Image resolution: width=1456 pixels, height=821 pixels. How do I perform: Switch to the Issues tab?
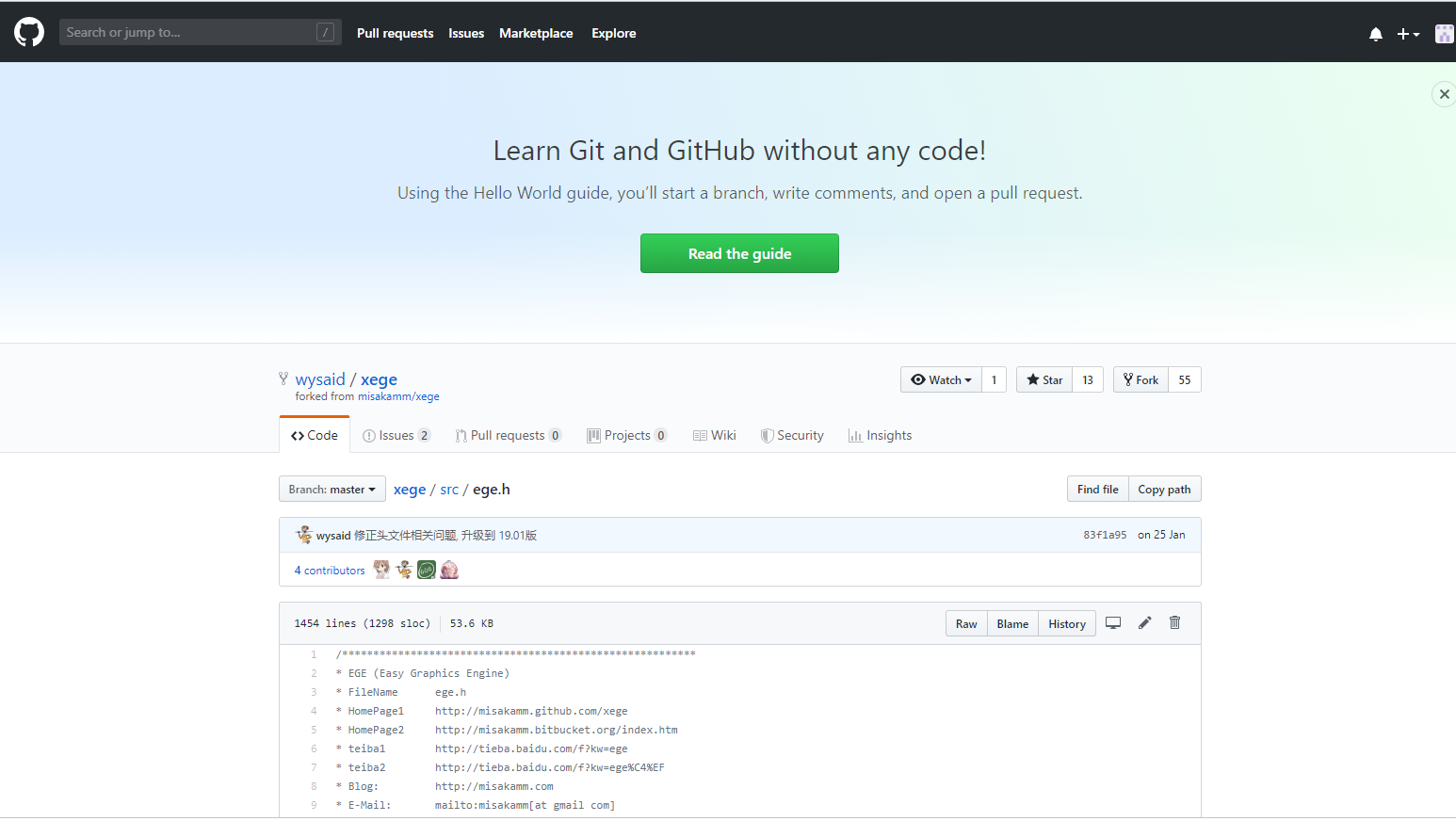[x=396, y=435]
